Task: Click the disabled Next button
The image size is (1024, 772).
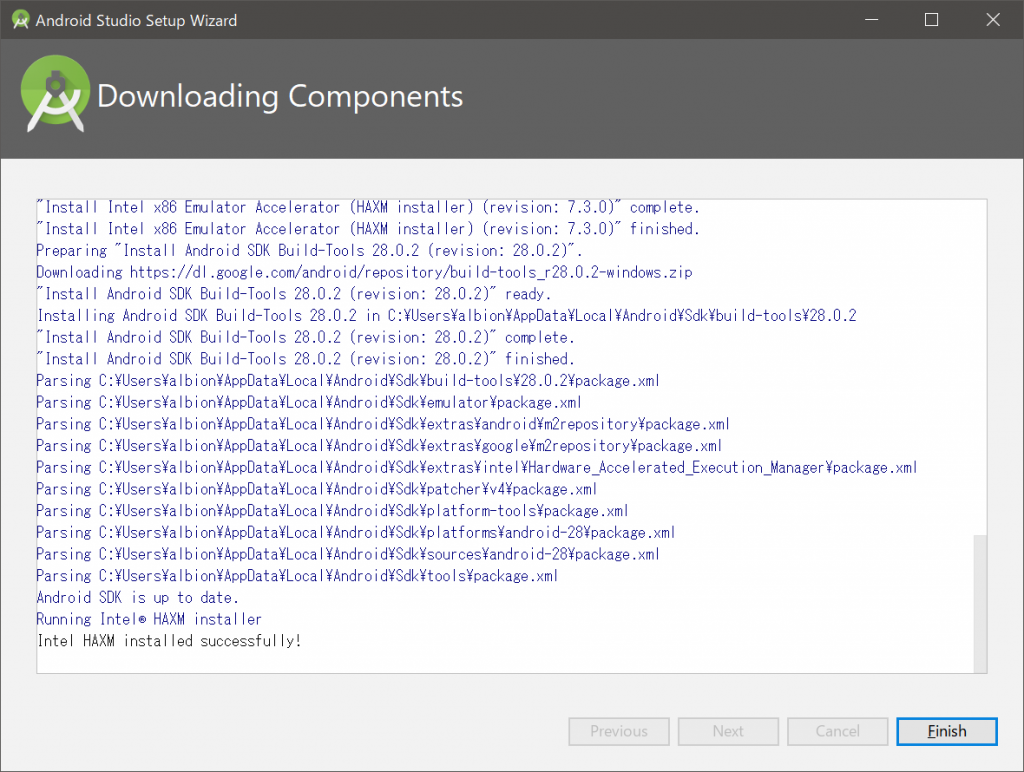Action: (x=728, y=731)
